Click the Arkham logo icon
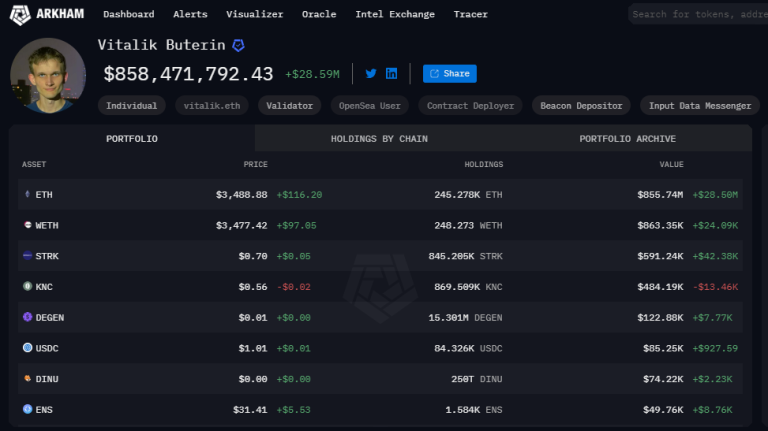The width and height of the screenshot is (768, 431). coord(19,14)
